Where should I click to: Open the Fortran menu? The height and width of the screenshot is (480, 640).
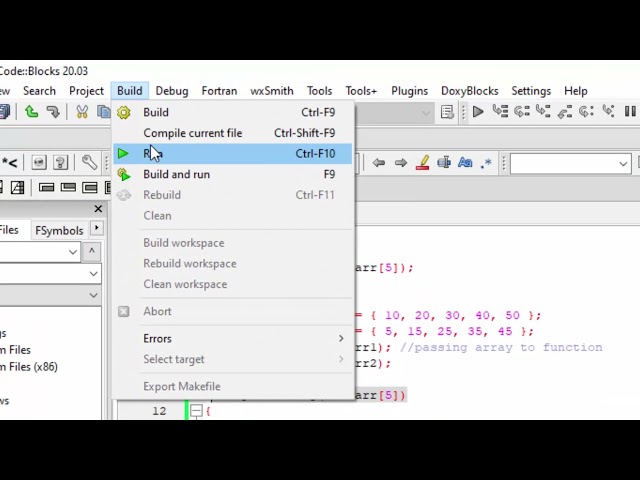[219, 91]
